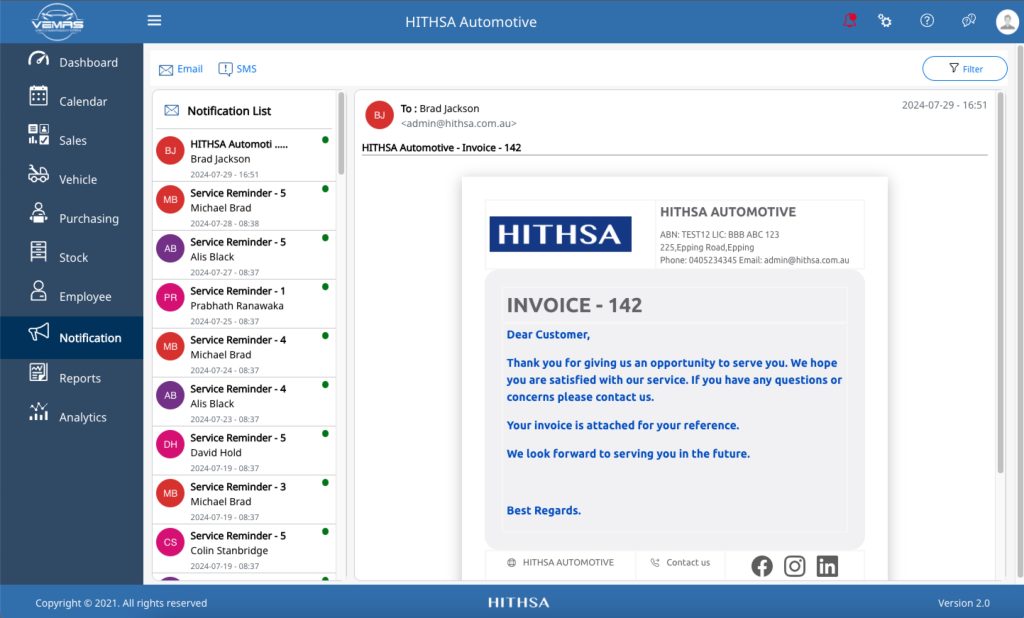Click the subject line HITHSA Automotive - Invoice - 142
The width and height of the screenshot is (1024, 618).
pyautogui.click(x=441, y=148)
